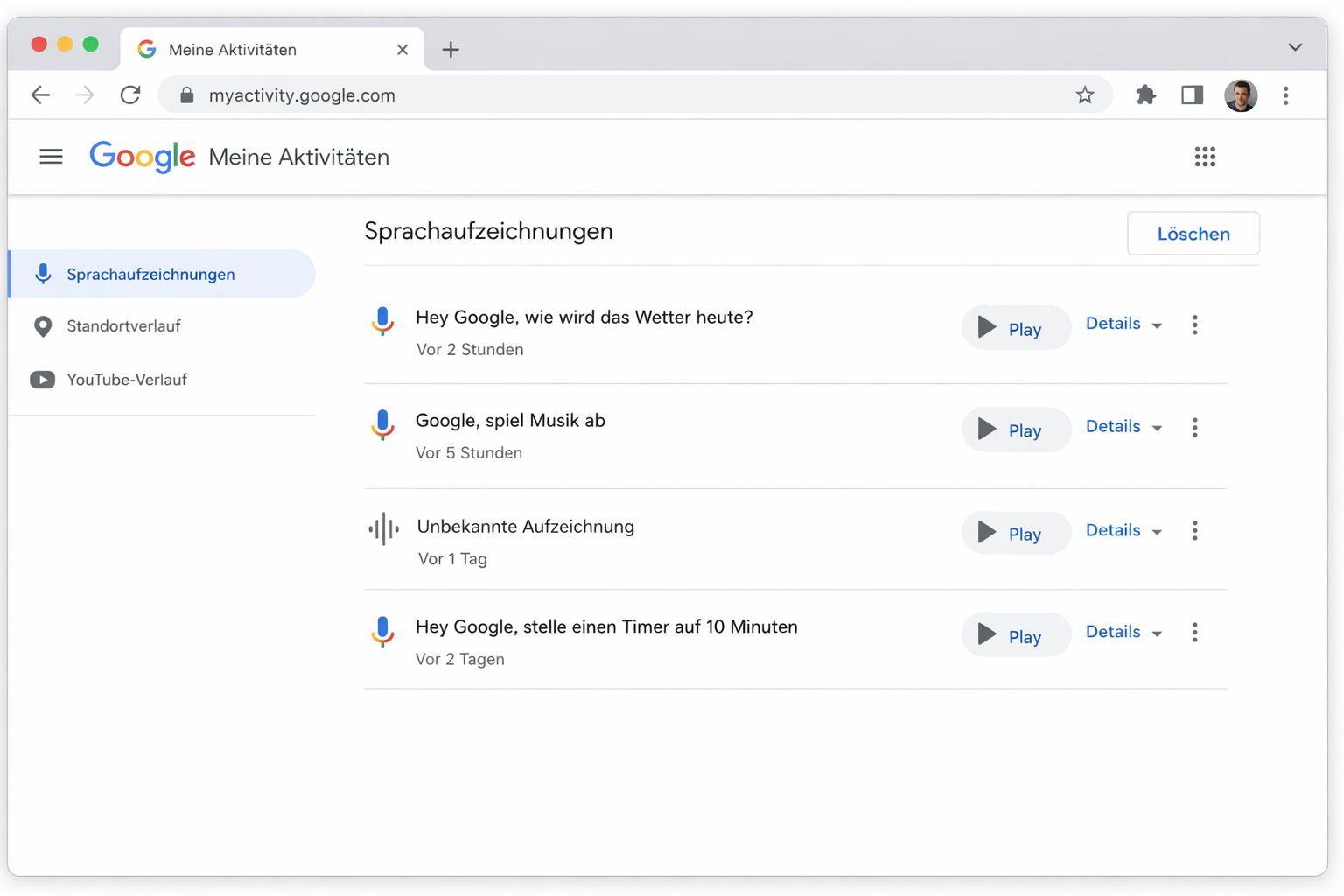Reload the myactivity page
The image size is (1344, 896).
point(130,94)
